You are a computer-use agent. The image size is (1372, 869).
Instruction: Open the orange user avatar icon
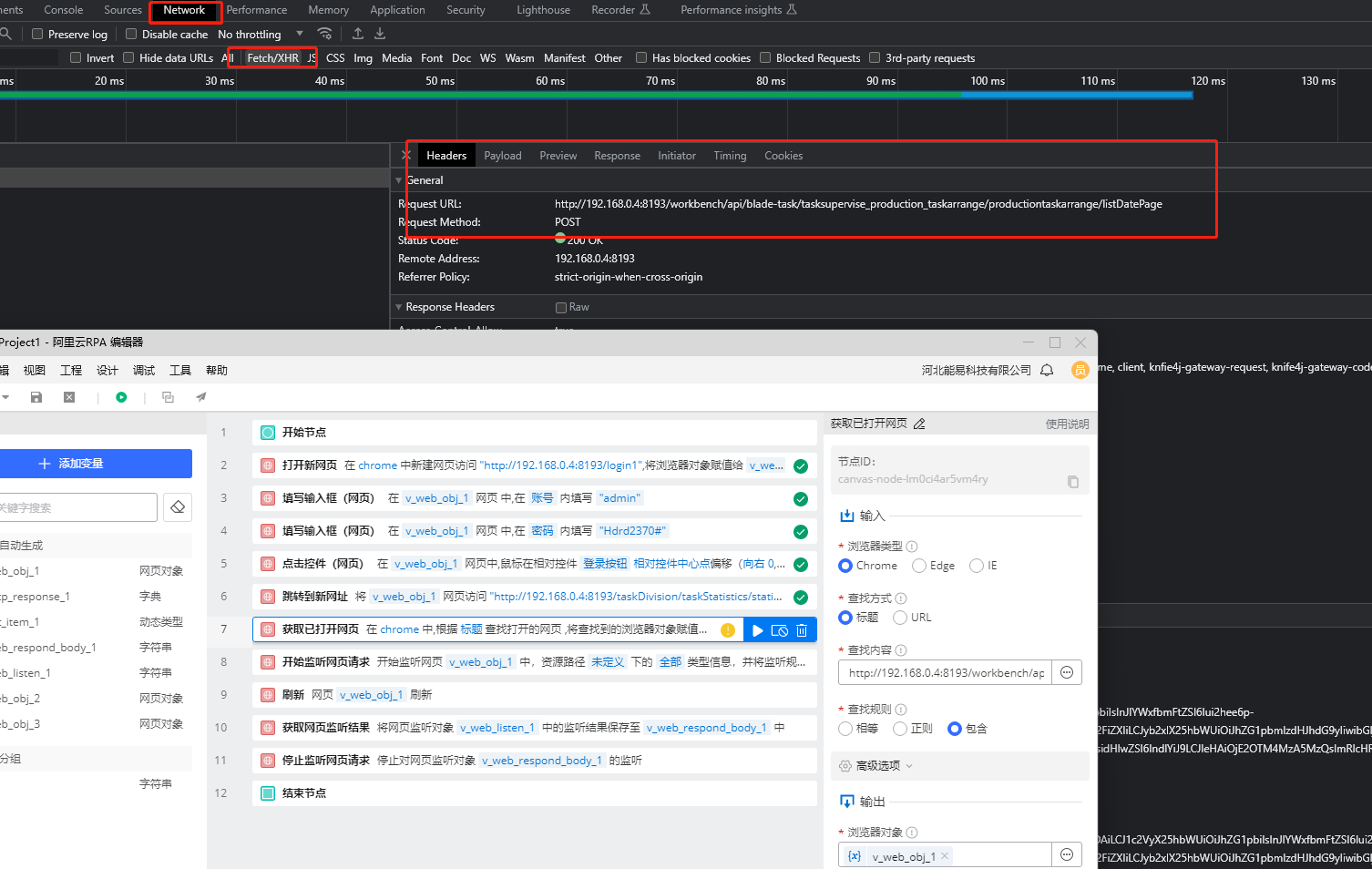point(1080,370)
